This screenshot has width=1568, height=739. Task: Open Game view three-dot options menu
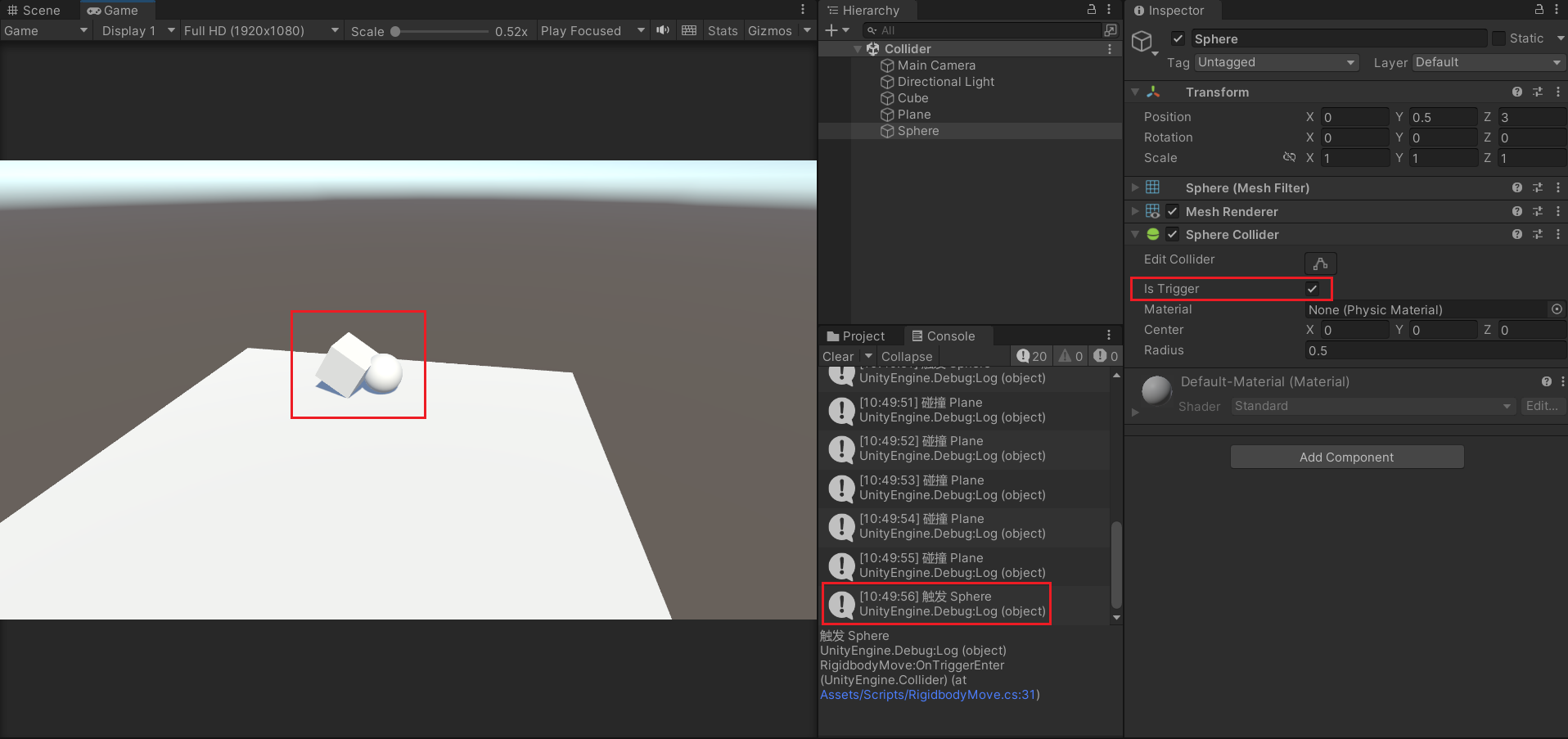coord(803,10)
